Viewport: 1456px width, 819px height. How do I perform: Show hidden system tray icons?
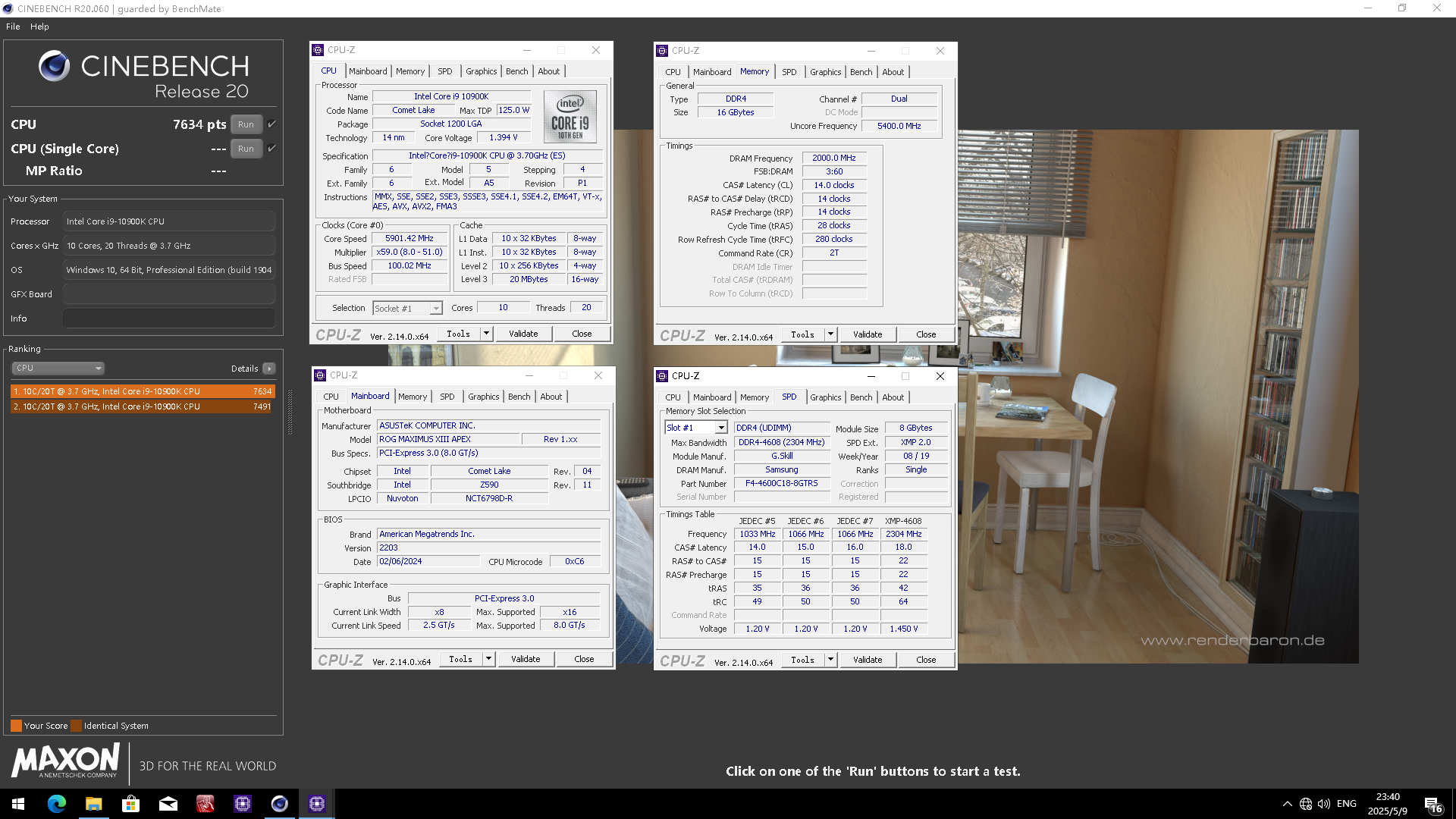point(1287,804)
